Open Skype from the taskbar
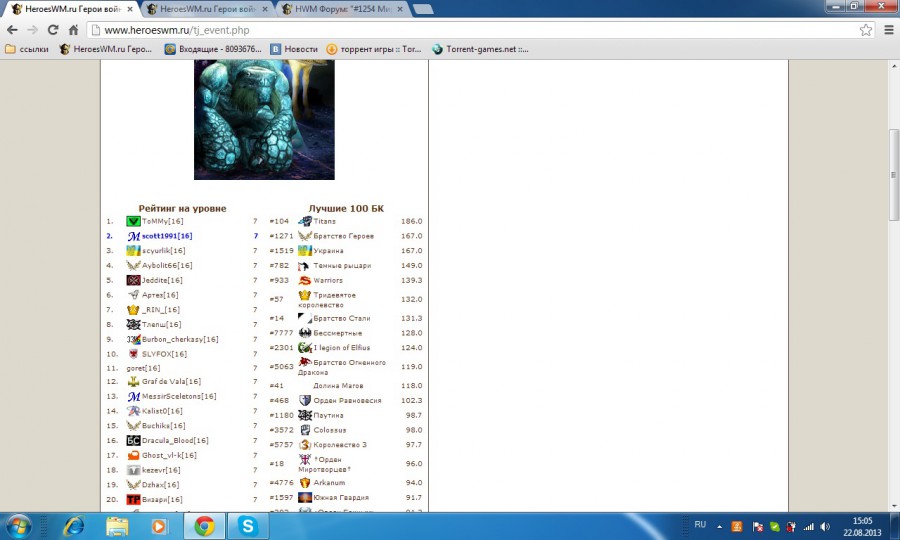The width and height of the screenshot is (900, 540). pyautogui.click(x=248, y=526)
